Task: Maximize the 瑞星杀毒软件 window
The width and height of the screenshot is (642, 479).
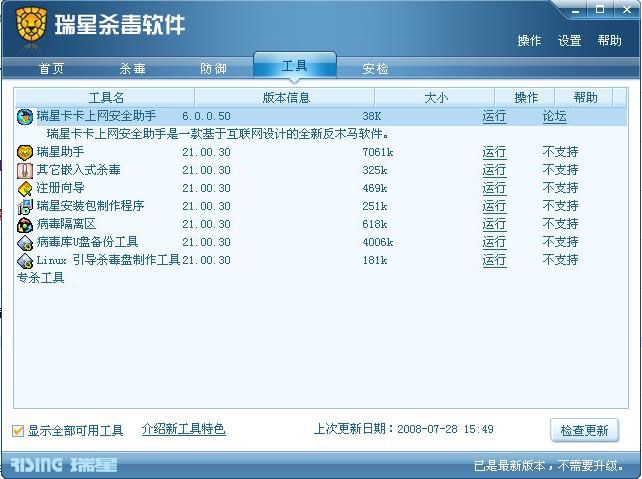Action: (600, 9)
